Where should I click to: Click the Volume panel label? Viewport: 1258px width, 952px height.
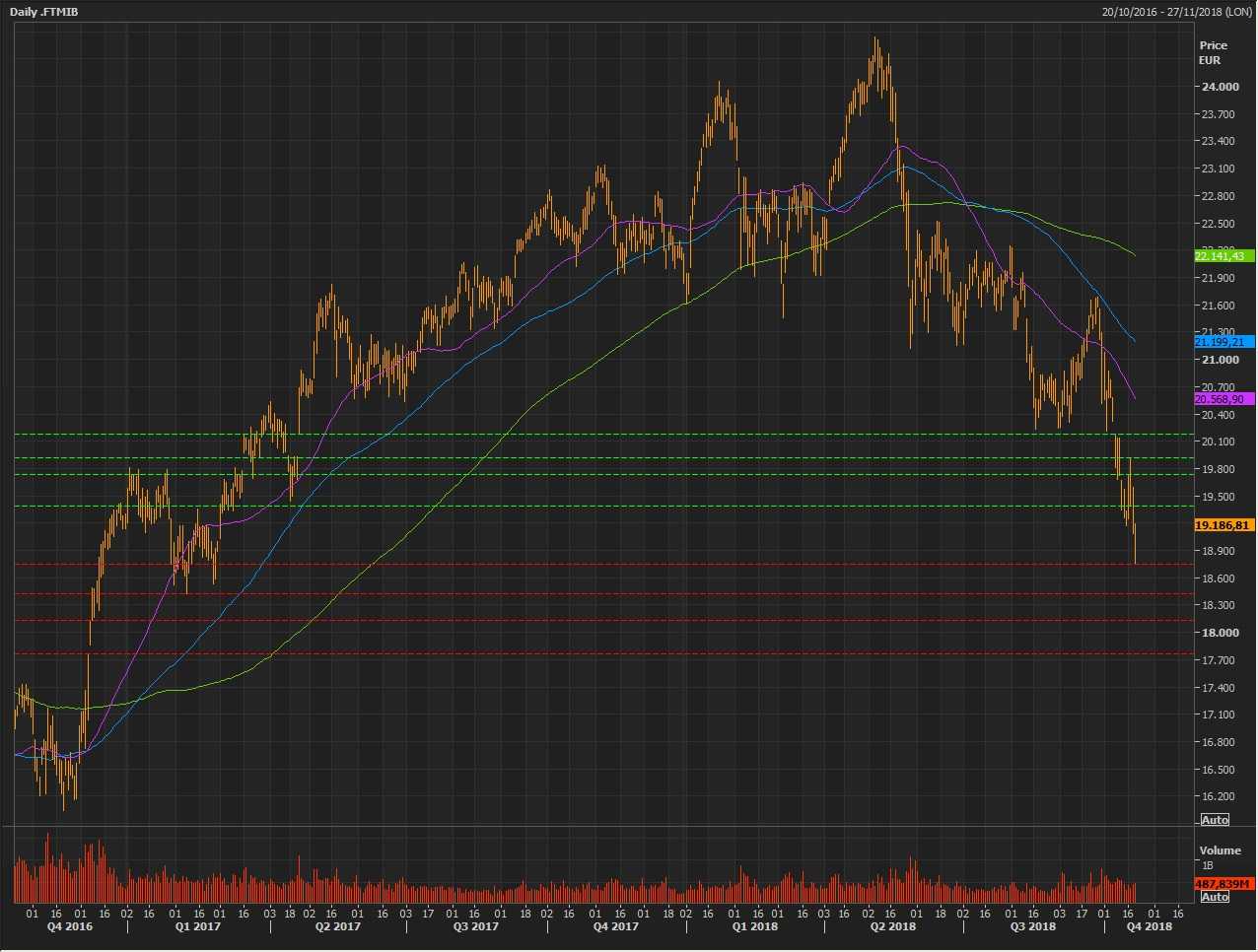[1220, 850]
